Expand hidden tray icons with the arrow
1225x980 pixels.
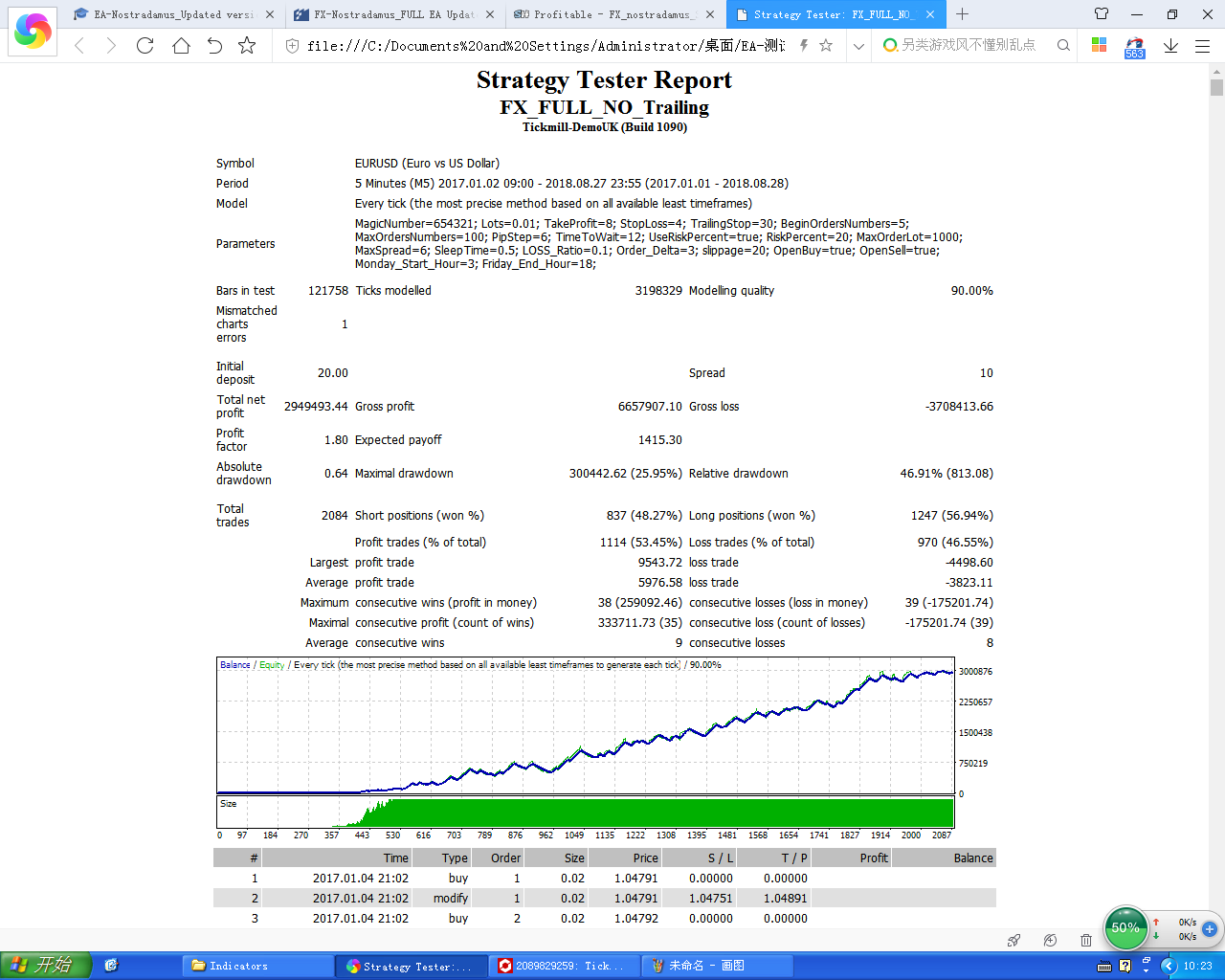click(1169, 967)
